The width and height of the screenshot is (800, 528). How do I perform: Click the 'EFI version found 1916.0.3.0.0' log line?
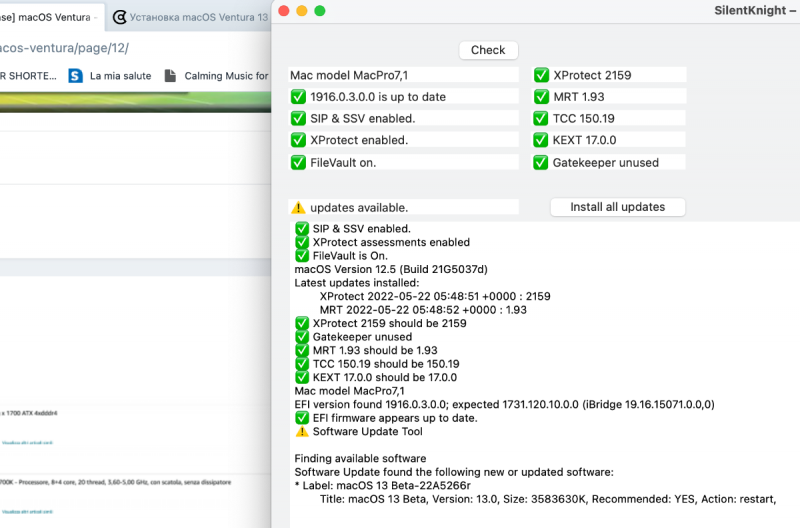pos(504,404)
